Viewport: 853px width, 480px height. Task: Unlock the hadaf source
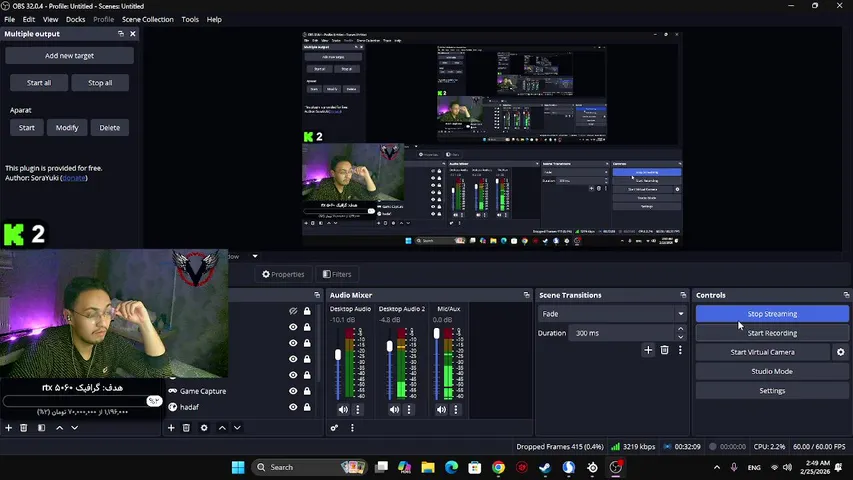[307, 407]
